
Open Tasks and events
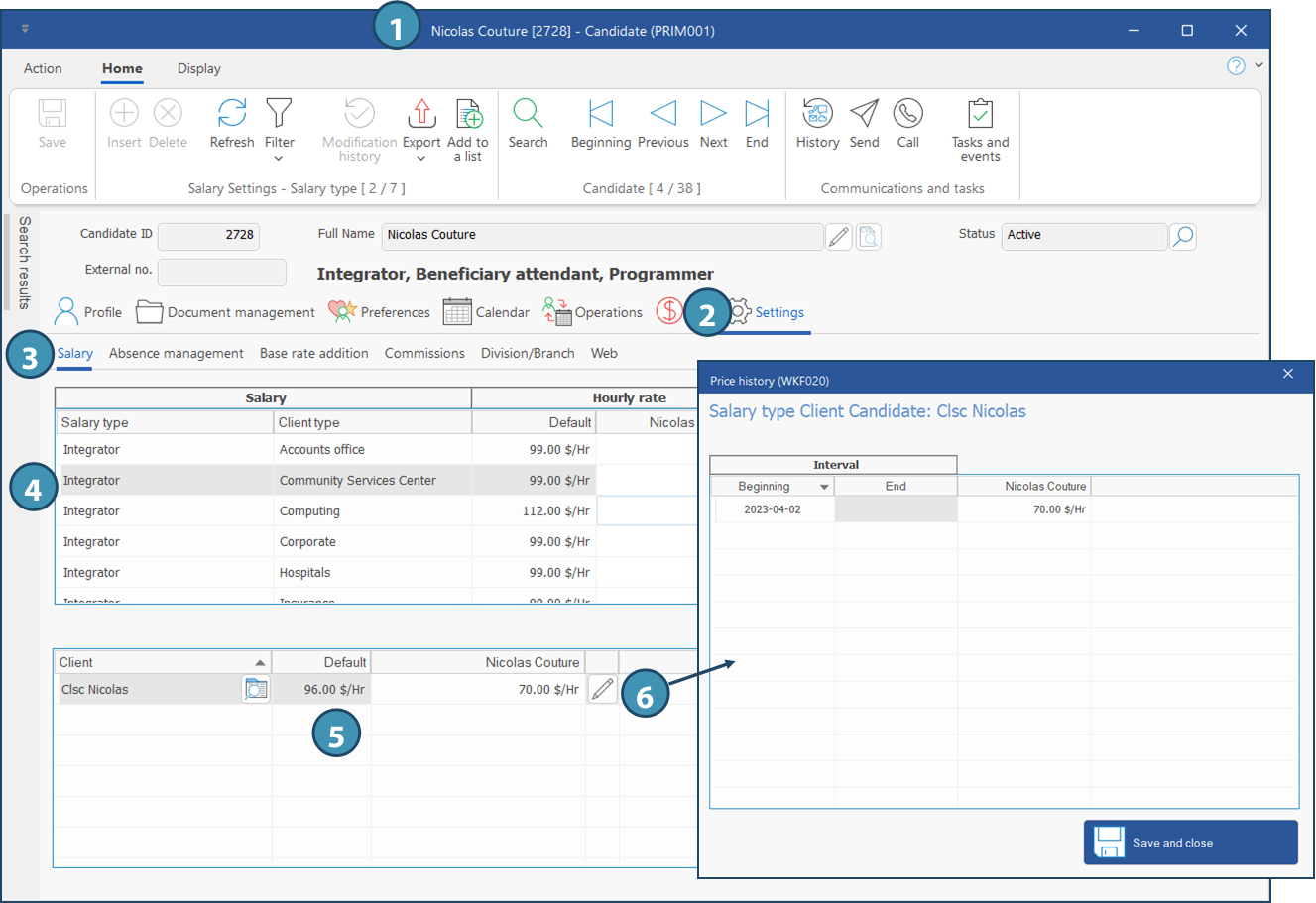[980, 114]
